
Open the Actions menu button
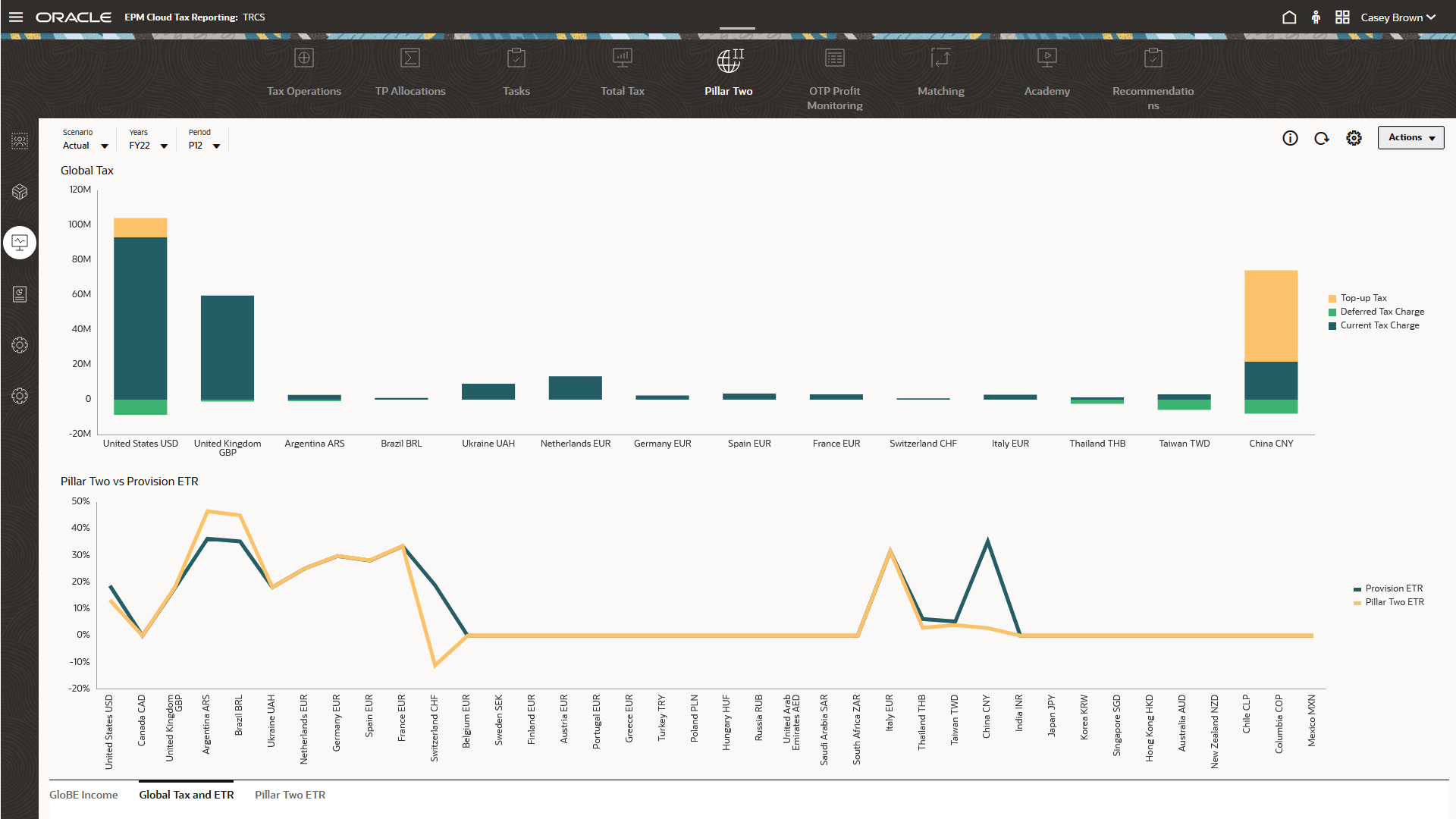[x=1410, y=137]
